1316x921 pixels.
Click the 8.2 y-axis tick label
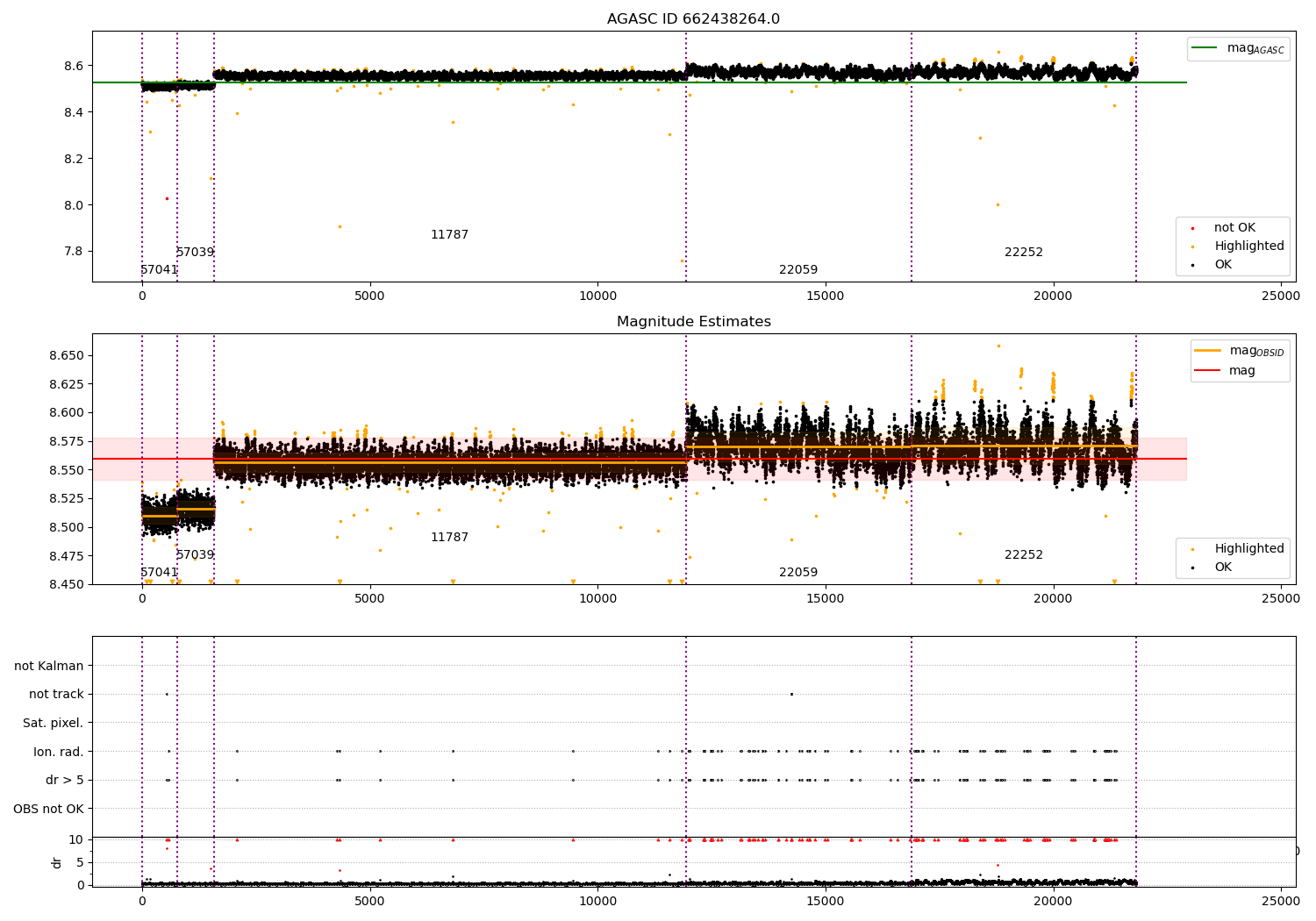tap(74, 159)
